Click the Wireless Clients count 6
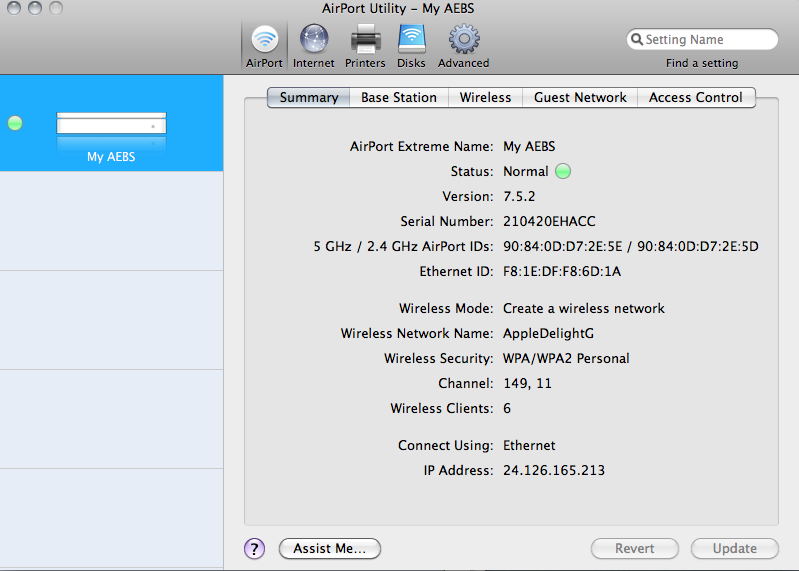The height and width of the screenshot is (571, 799). pyautogui.click(x=507, y=409)
